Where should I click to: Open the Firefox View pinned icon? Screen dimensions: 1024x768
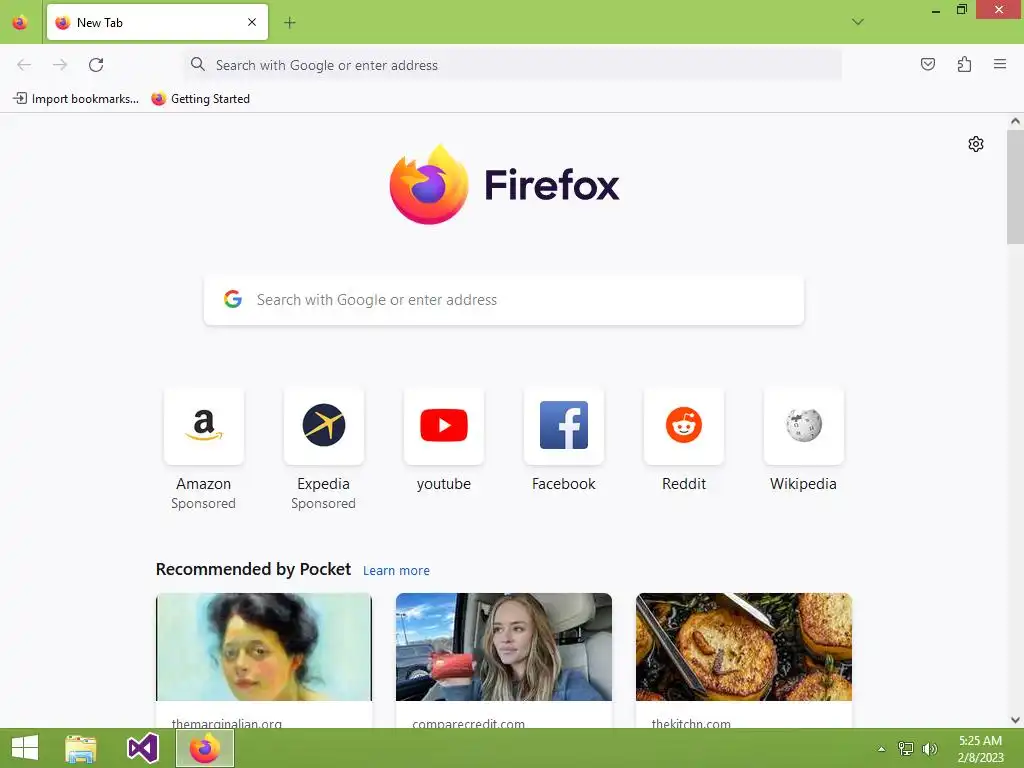point(20,22)
